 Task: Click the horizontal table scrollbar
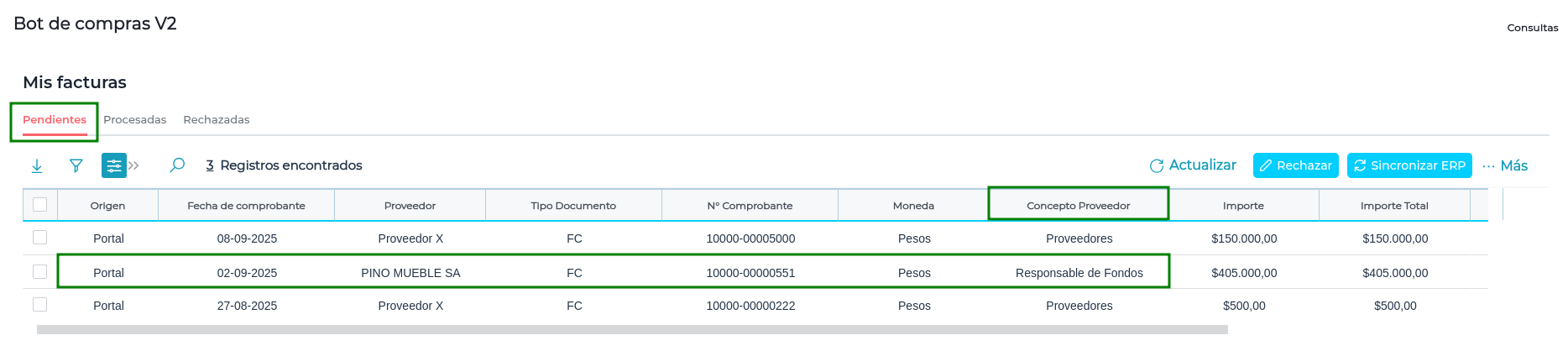pos(631,330)
